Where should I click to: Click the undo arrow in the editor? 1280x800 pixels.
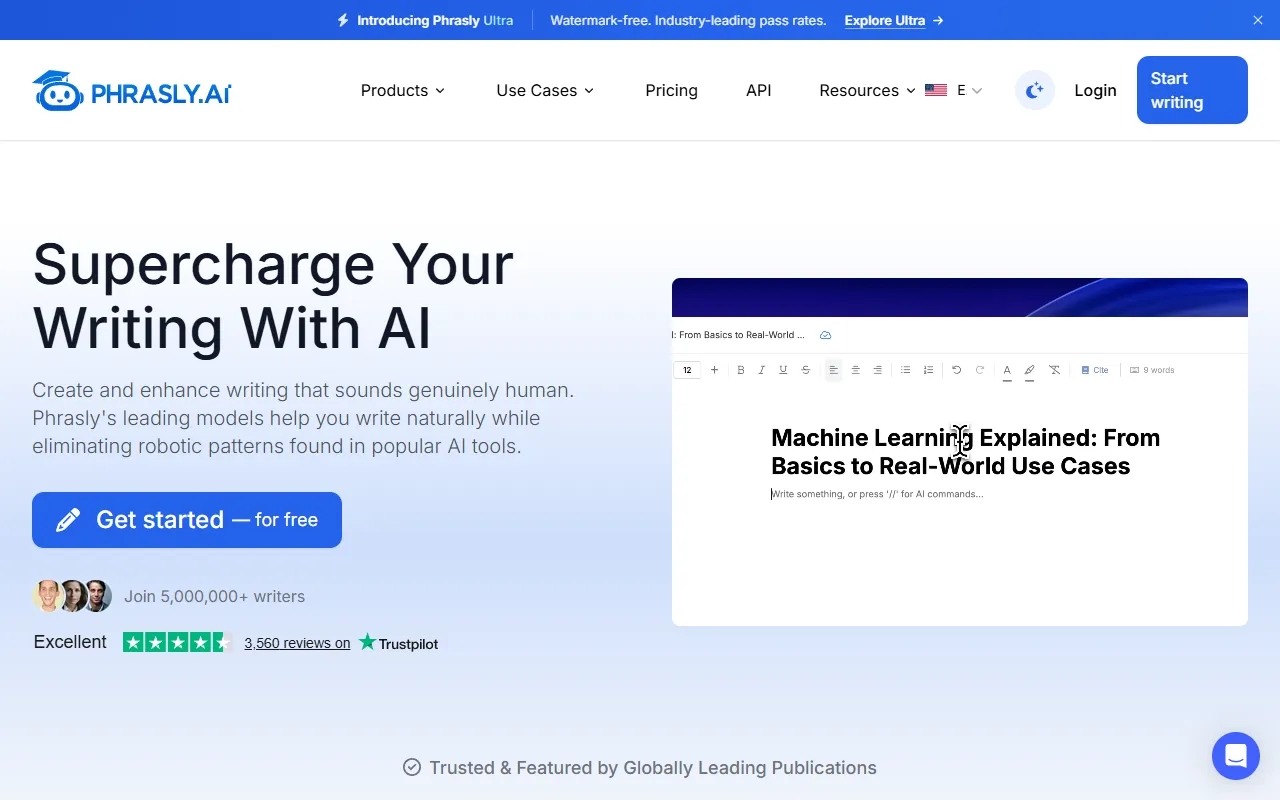(957, 370)
